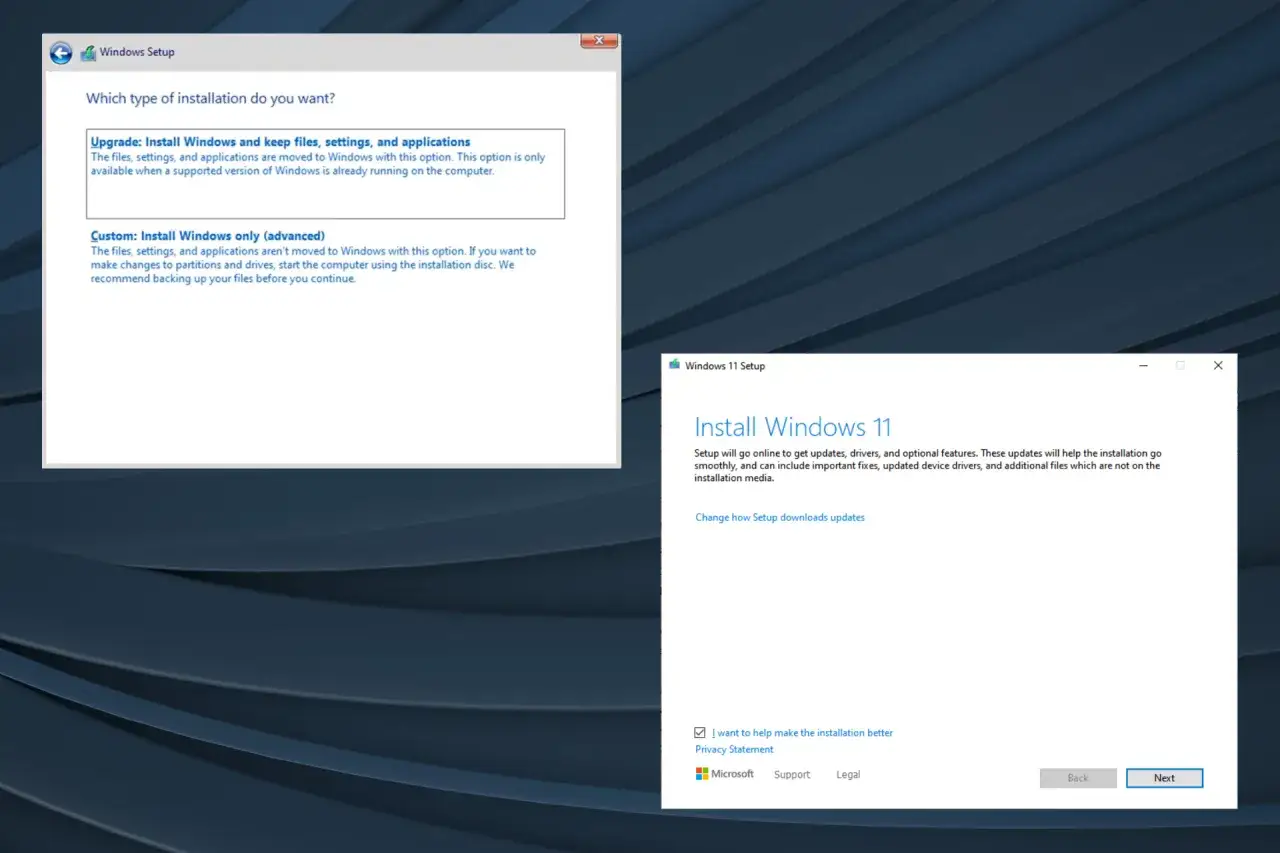The width and height of the screenshot is (1280, 853).
Task: Click the Windows Setup title bar icon
Action: [88, 53]
